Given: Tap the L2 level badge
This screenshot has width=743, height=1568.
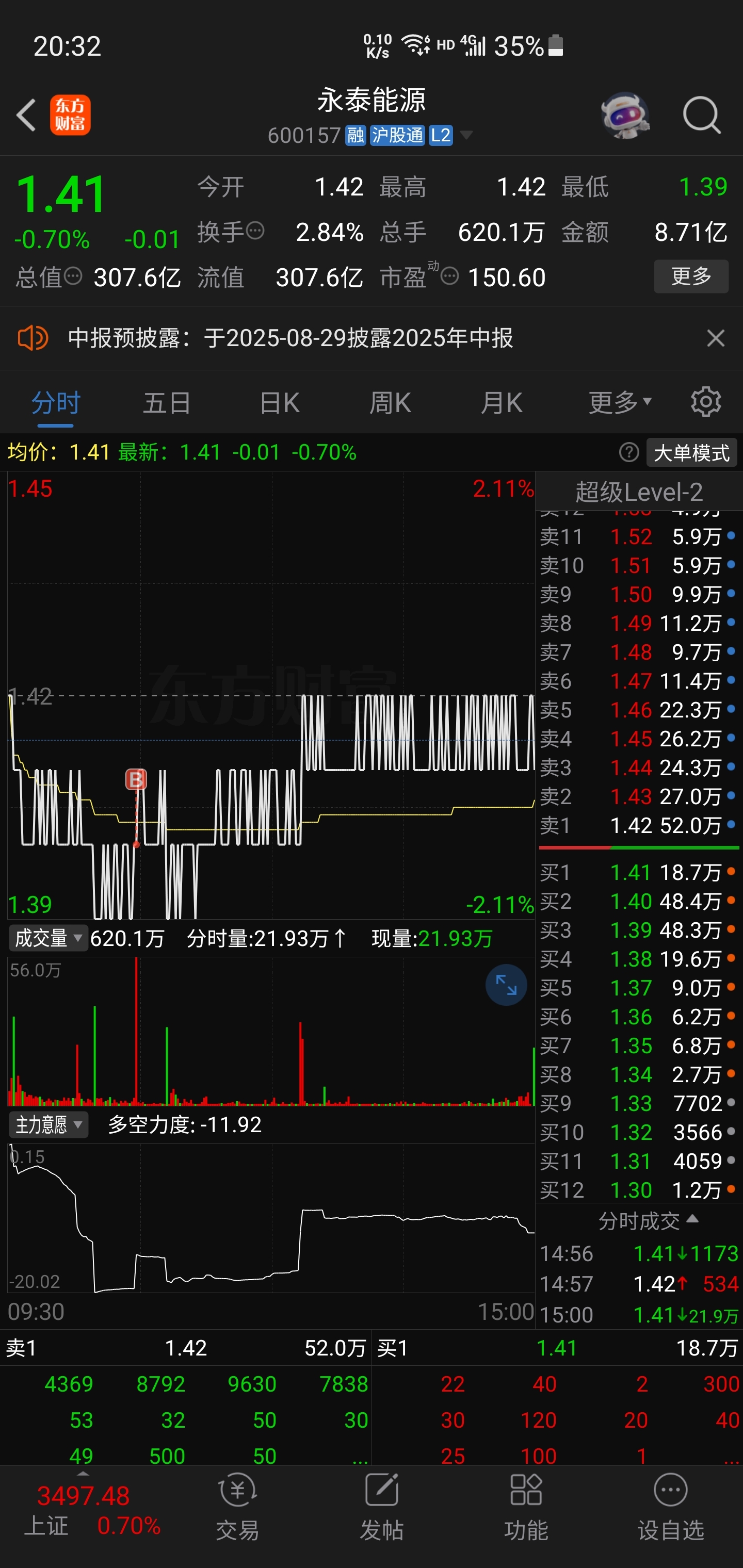Looking at the screenshot, I should pyautogui.click(x=440, y=135).
